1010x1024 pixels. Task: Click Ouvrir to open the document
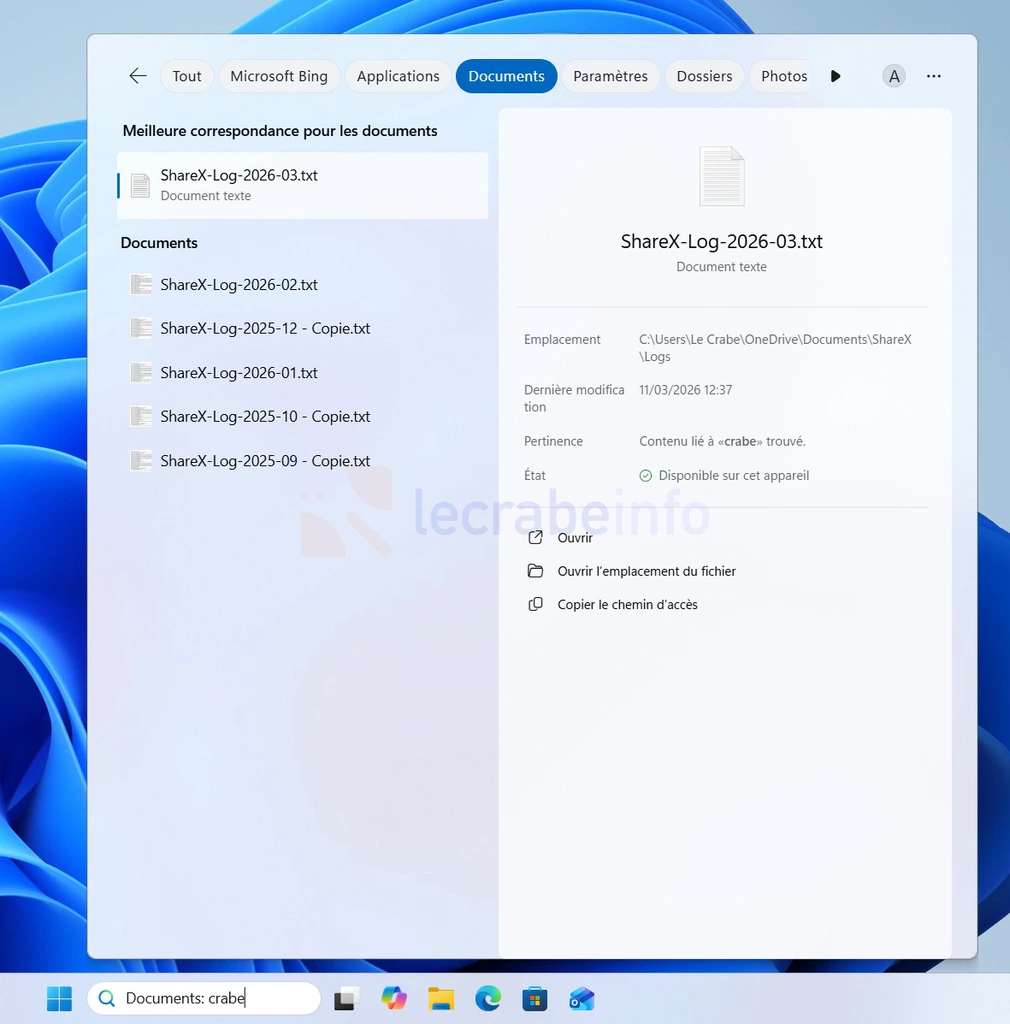point(575,538)
